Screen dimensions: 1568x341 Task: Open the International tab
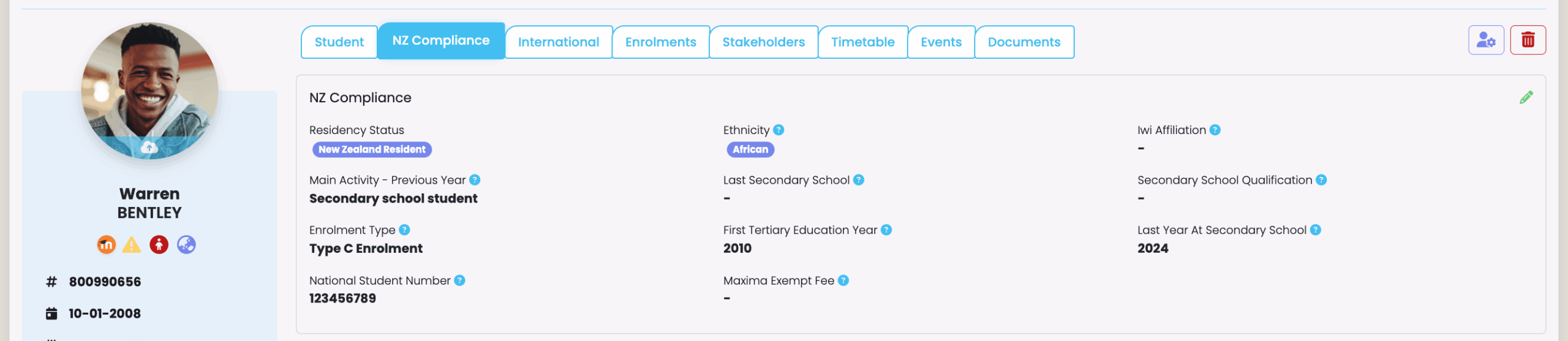point(559,42)
